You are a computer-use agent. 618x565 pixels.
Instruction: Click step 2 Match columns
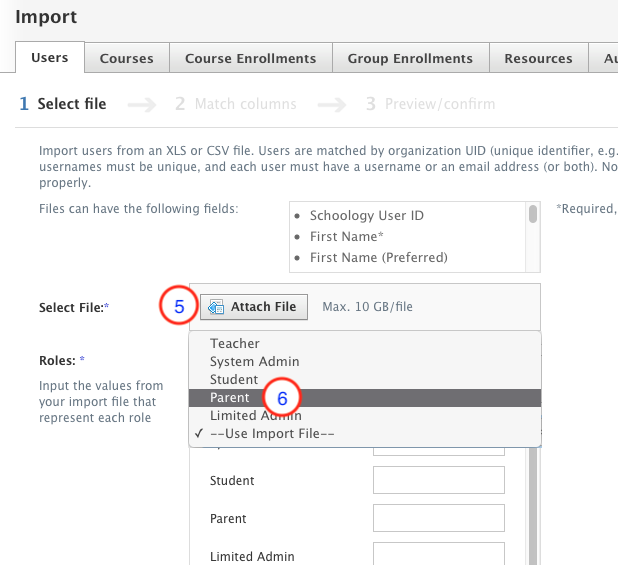(235, 104)
